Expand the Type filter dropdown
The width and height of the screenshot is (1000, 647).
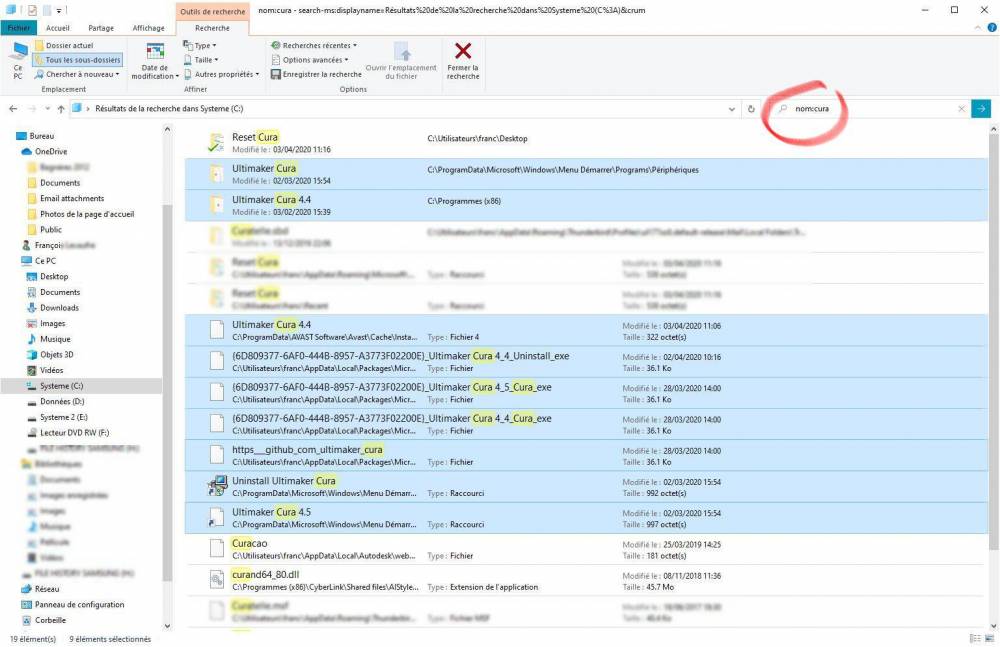pyautogui.click(x=200, y=45)
